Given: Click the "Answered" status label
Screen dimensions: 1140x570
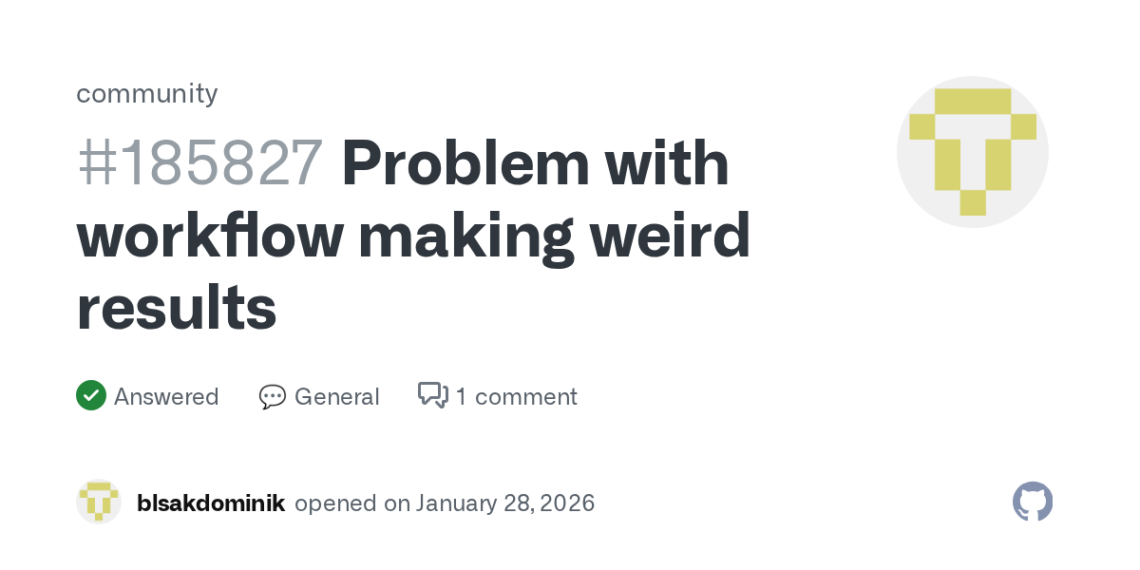Looking at the screenshot, I should (x=166, y=397).
